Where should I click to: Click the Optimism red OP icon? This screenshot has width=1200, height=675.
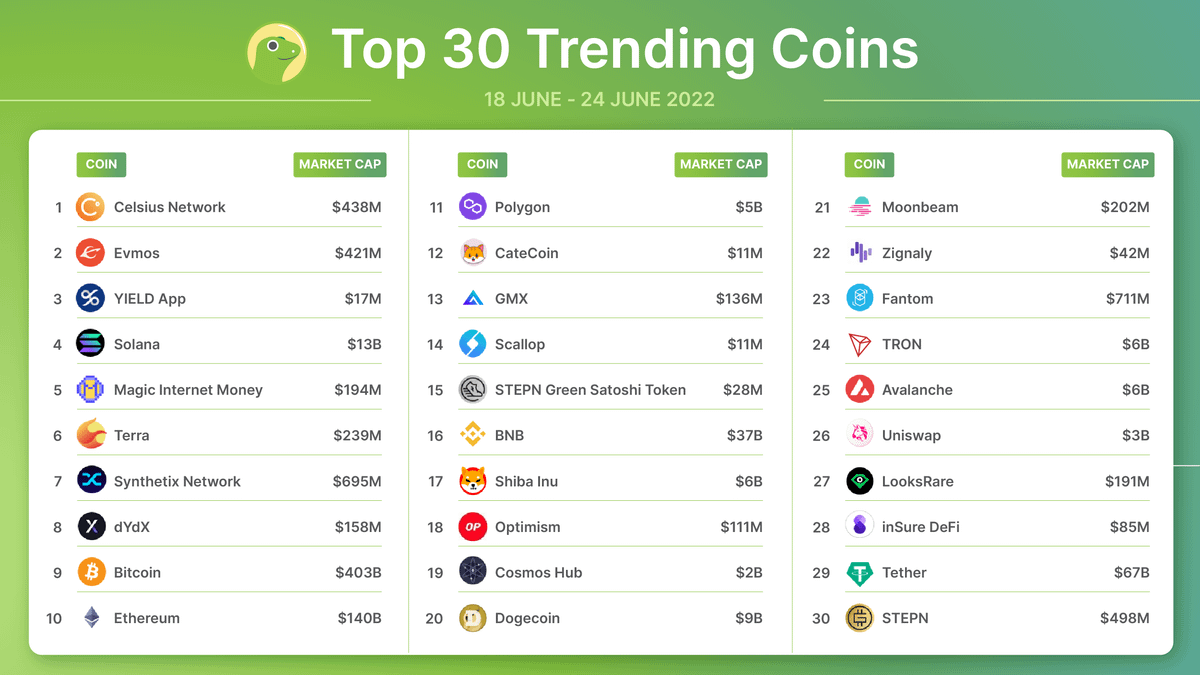472,527
